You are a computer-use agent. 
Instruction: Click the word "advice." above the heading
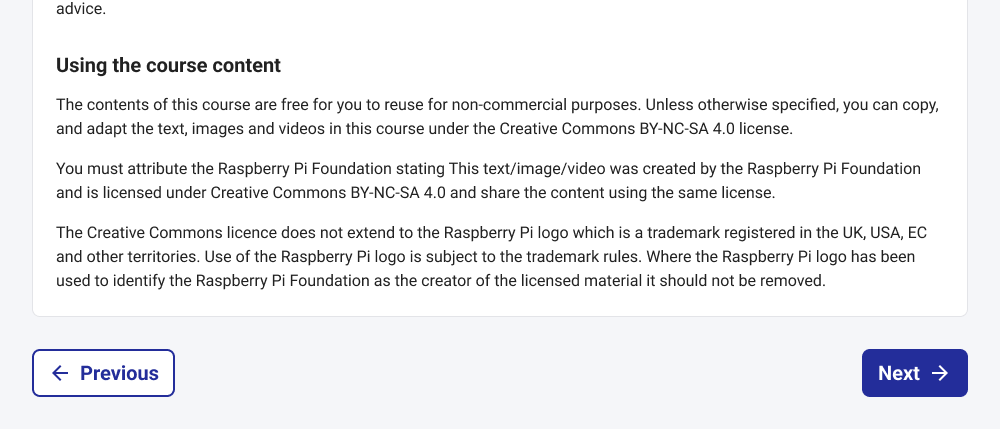click(82, 9)
